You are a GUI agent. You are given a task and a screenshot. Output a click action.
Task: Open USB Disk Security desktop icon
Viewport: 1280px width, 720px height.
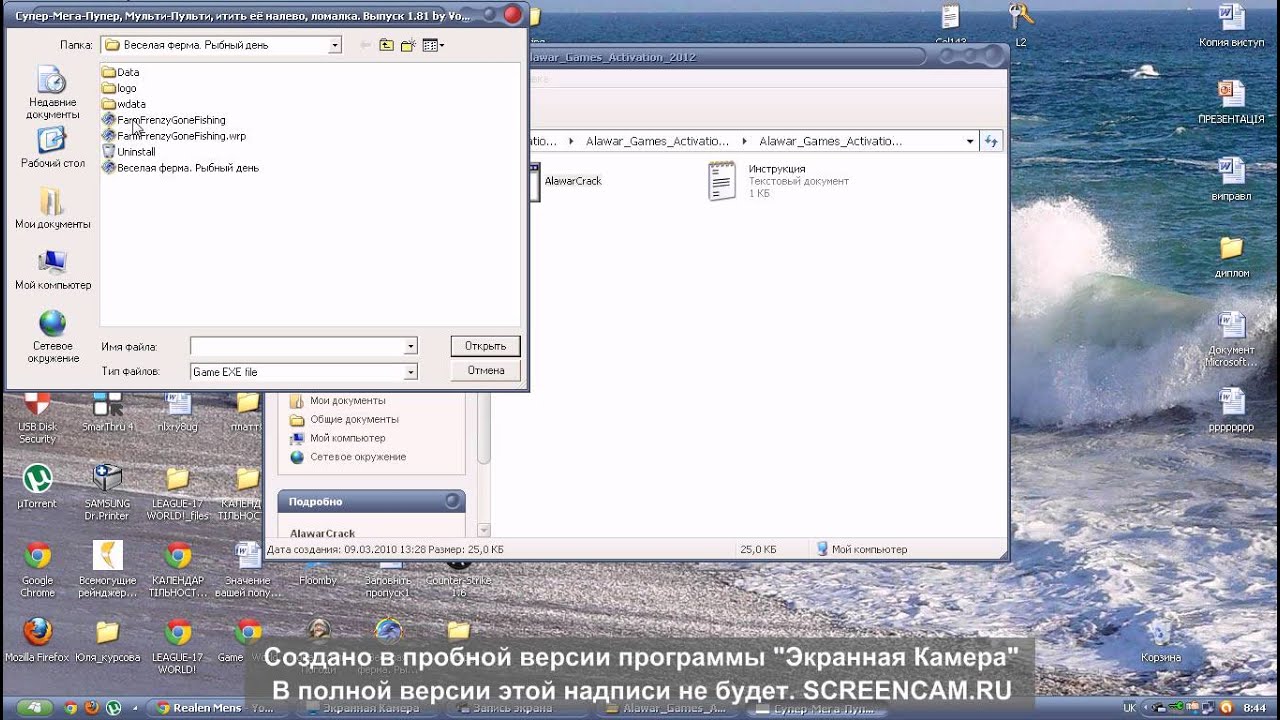[x=37, y=418]
